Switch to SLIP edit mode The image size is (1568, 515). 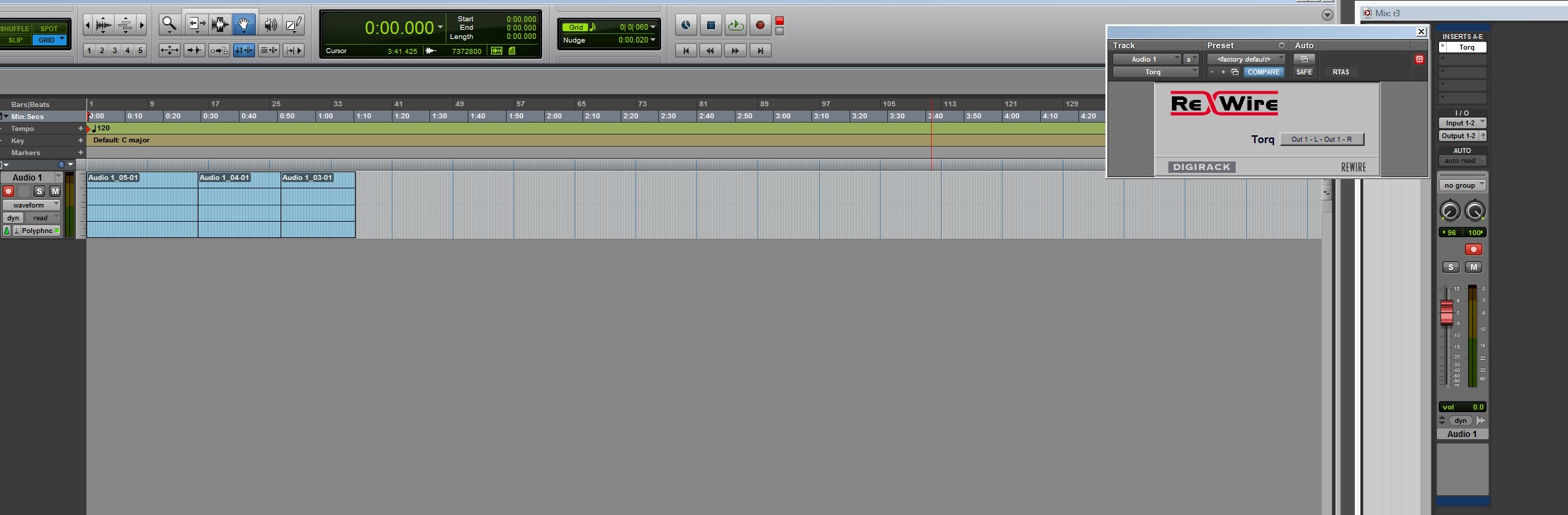(x=16, y=40)
